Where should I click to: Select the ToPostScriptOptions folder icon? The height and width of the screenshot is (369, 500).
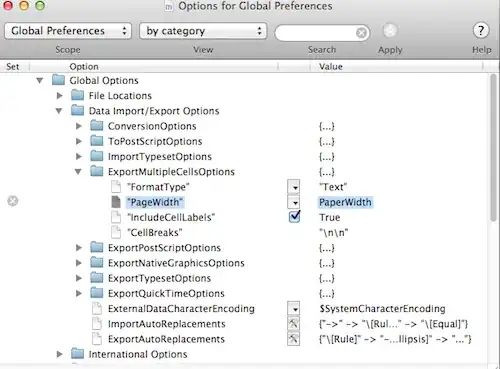(x=97, y=141)
